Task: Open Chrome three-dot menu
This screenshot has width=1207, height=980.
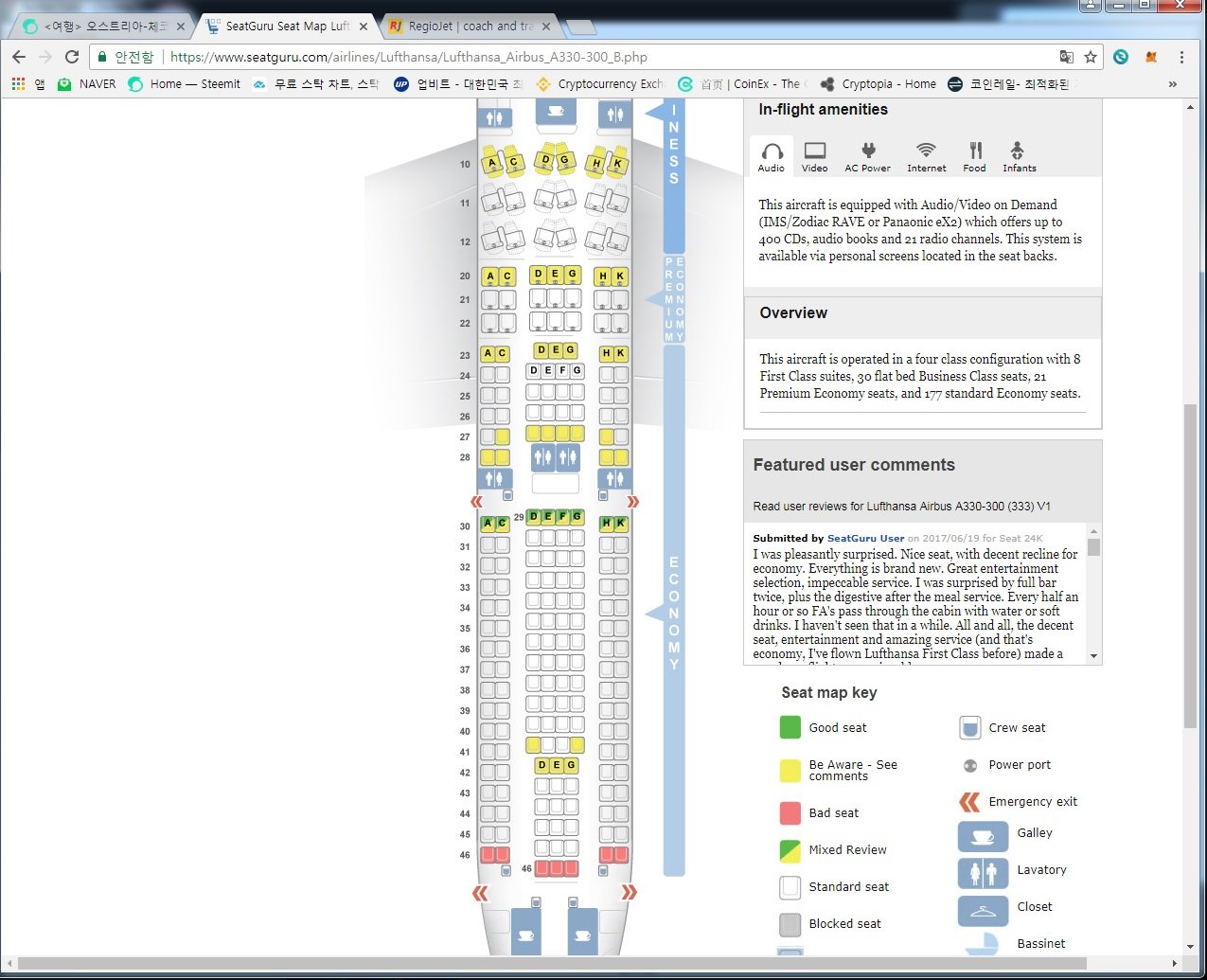Action: click(1181, 57)
